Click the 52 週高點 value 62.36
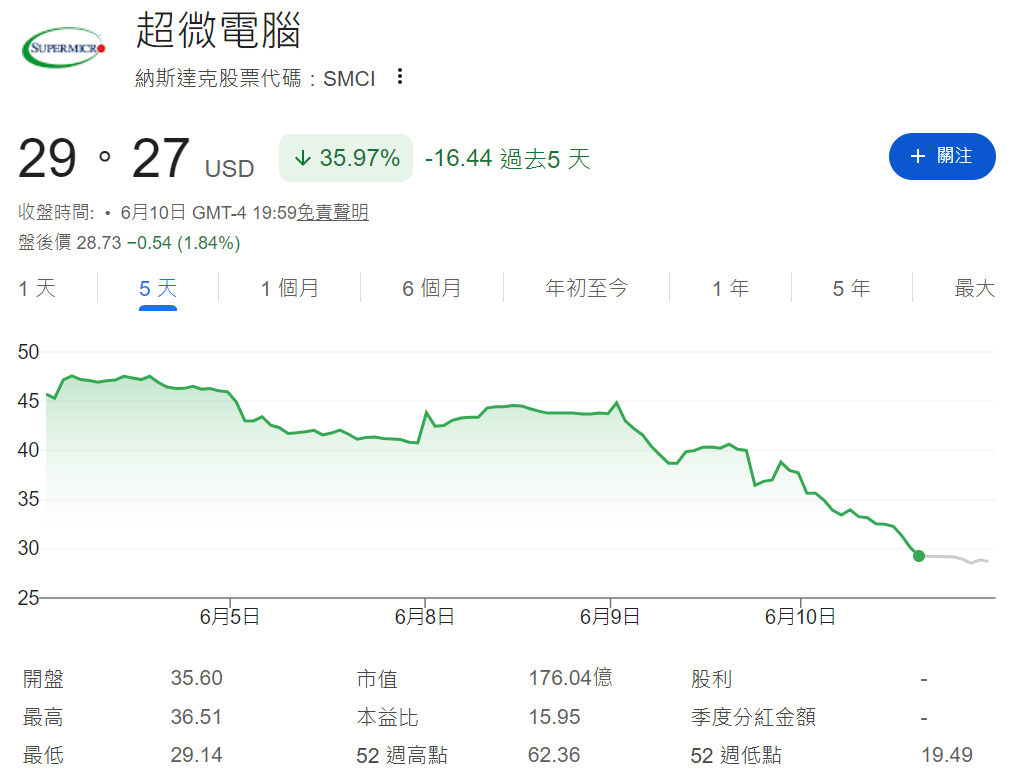Image resolution: width=1011 pixels, height=774 pixels. (x=554, y=755)
